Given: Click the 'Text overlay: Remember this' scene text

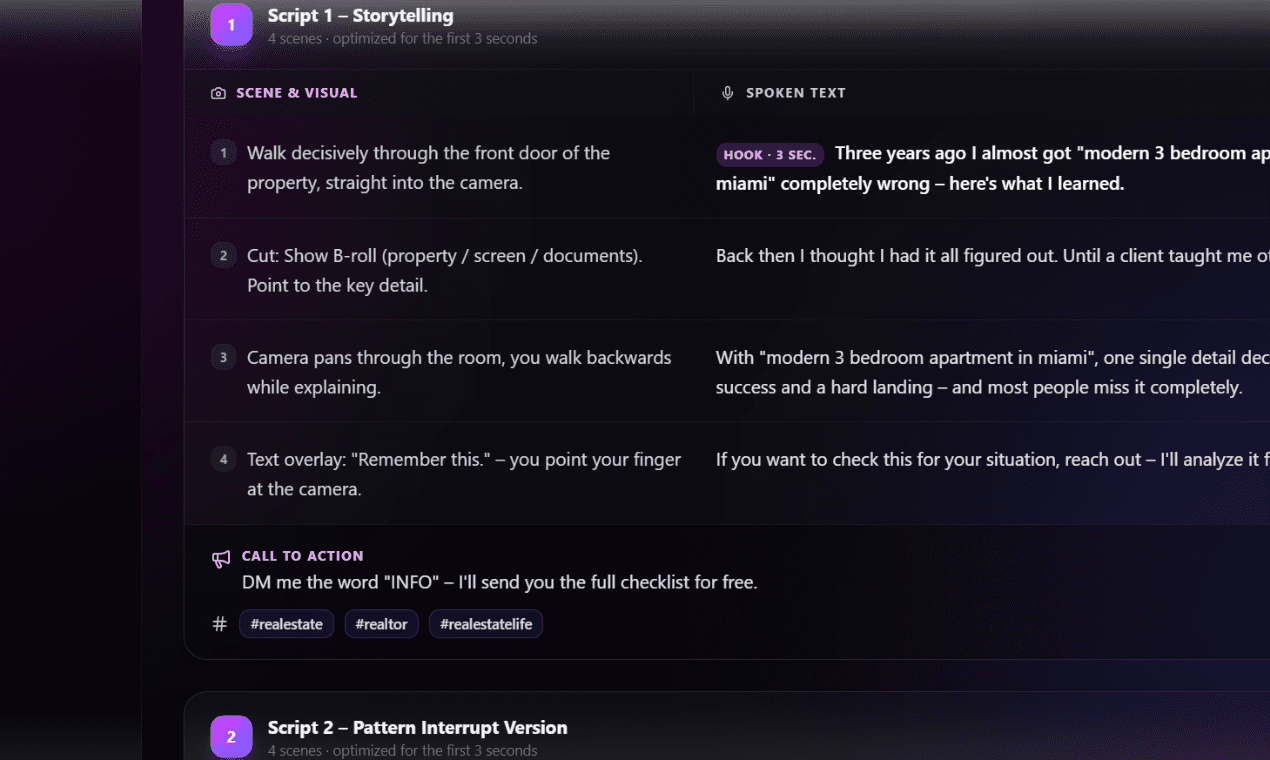Looking at the screenshot, I should (x=464, y=474).
